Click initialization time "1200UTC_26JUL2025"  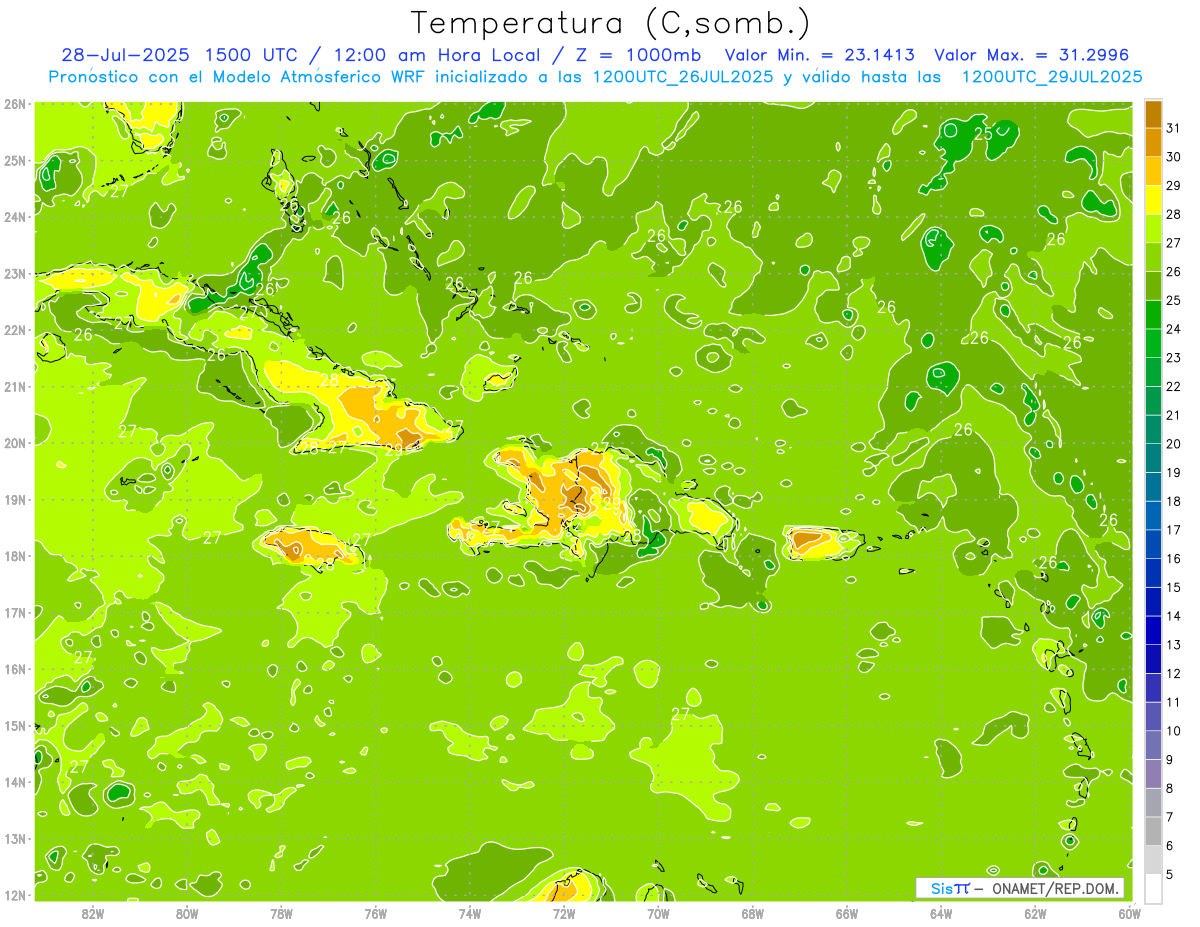[x=683, y=76]
